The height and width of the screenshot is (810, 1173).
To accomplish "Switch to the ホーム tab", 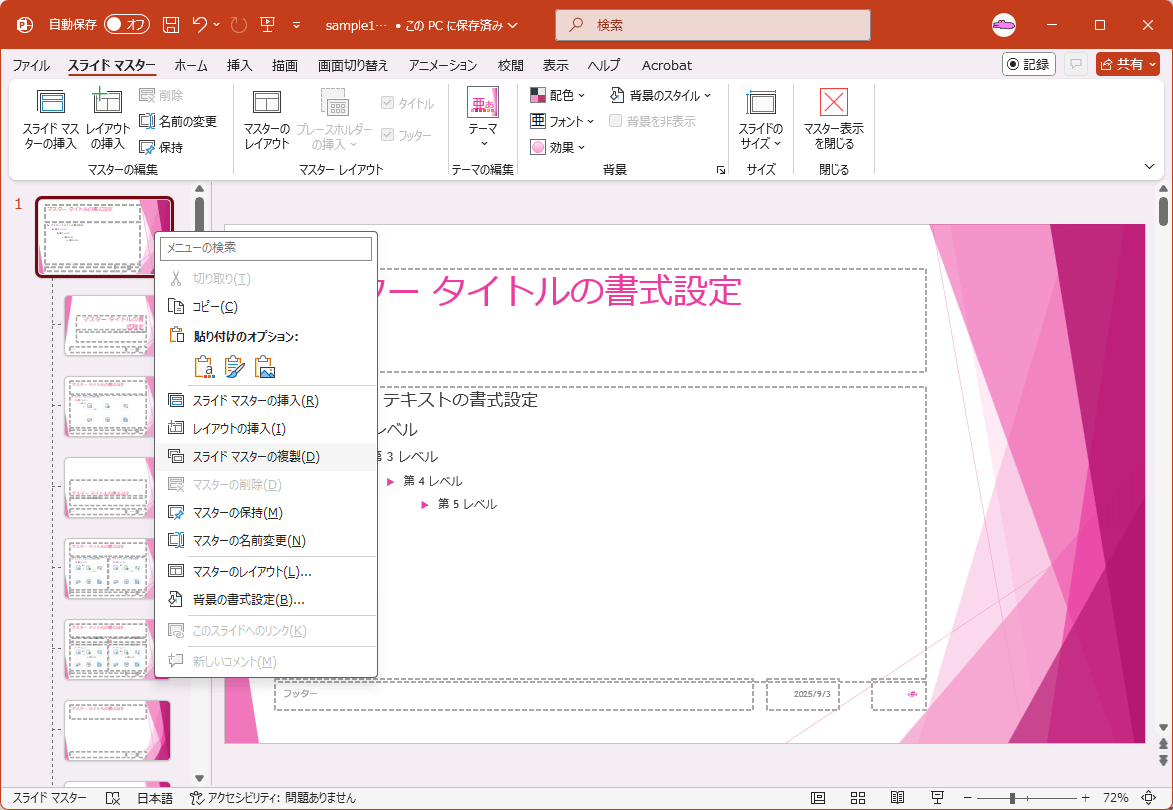I will coord(191,66).
